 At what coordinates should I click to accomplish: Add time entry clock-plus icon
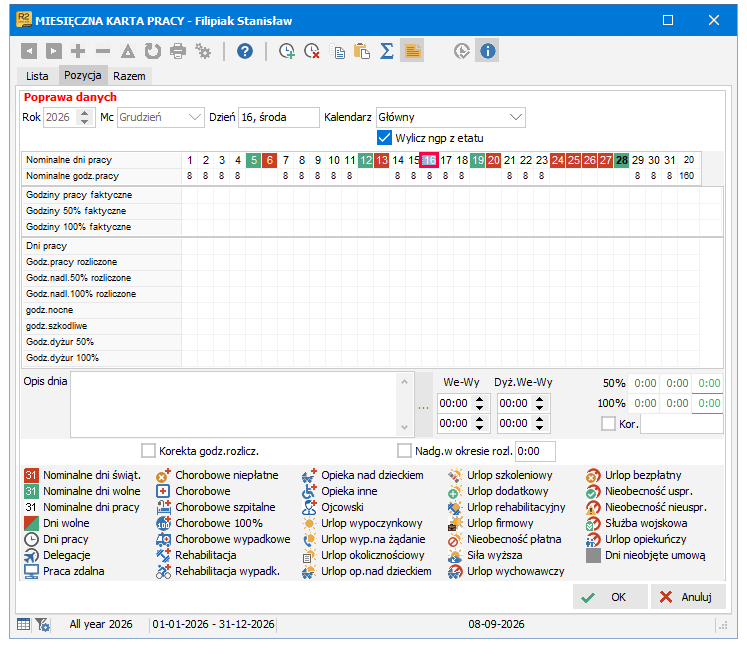[x=287, y=51]
